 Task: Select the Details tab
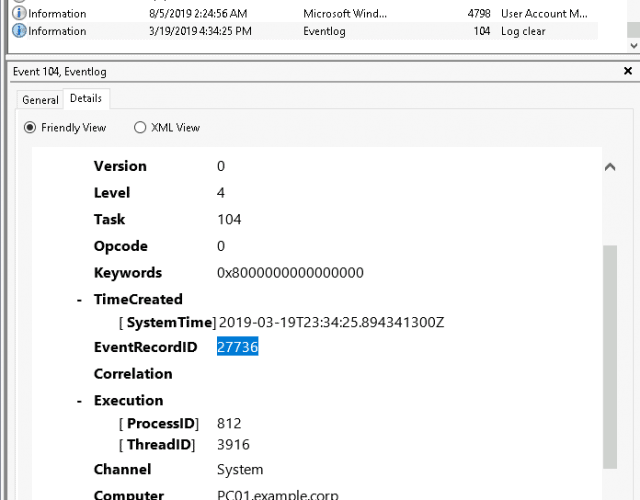coord(86,98)
